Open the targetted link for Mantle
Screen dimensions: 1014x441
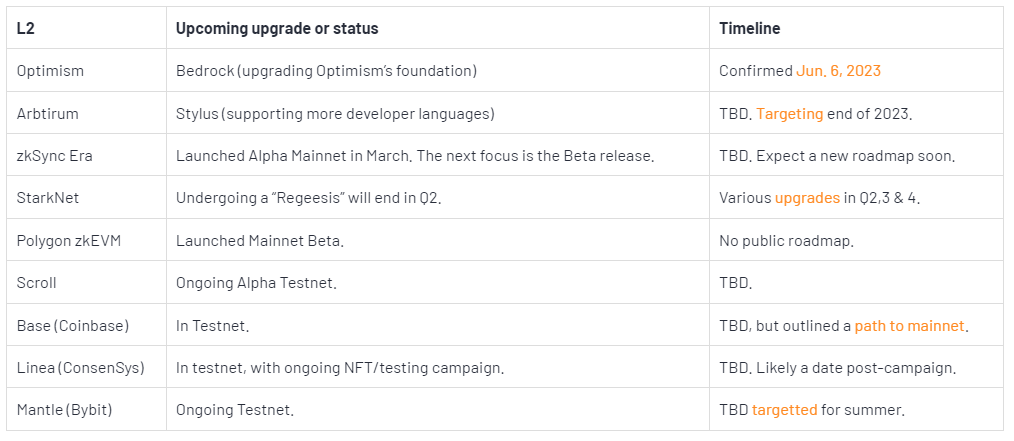pyautogui.click(x=784, y=410)
